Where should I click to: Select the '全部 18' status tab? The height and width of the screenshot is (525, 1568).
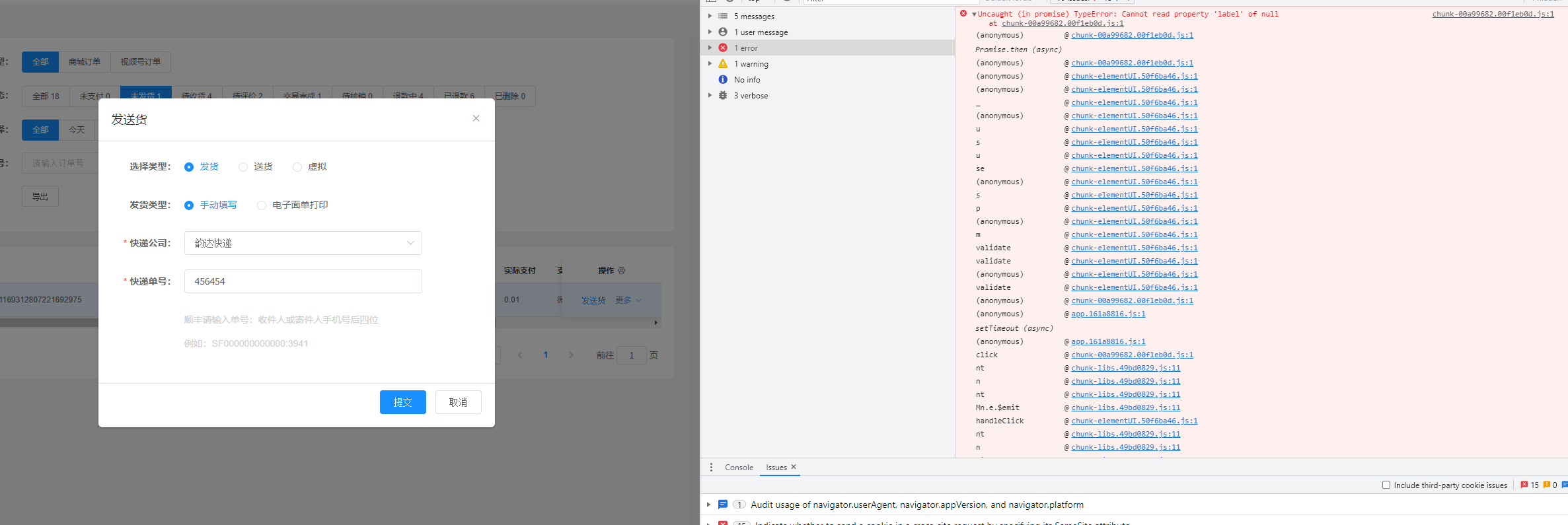click(46, 96)
